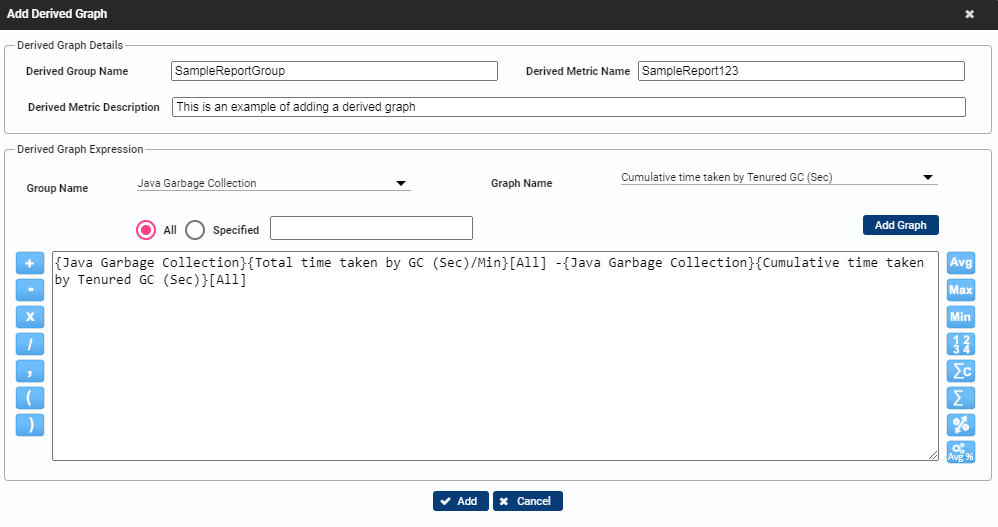Cancel the derived graph dialog
This screenshot has height=527, width=998.
[x=528, y=501]
